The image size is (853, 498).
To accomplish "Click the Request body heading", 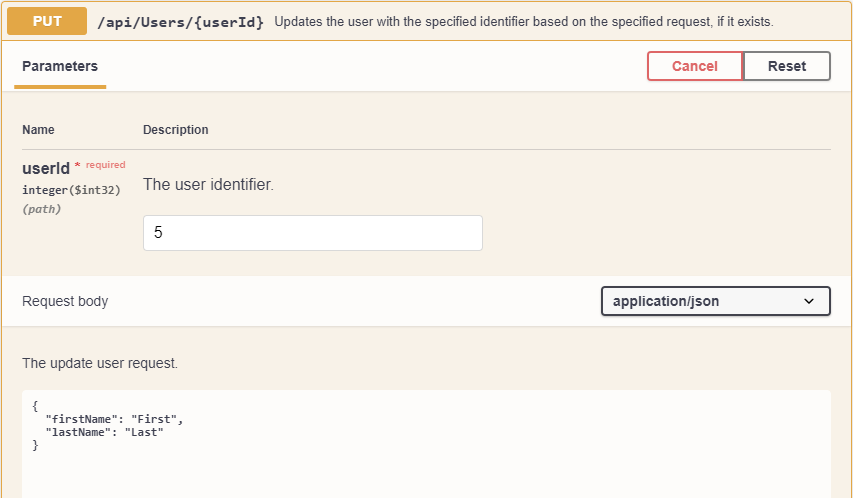I will pos(65,301).
